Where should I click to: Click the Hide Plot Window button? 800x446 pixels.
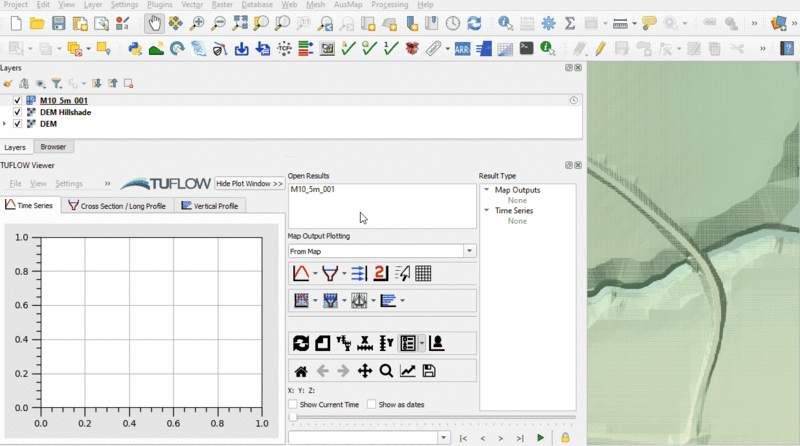(x=250, y=184)
